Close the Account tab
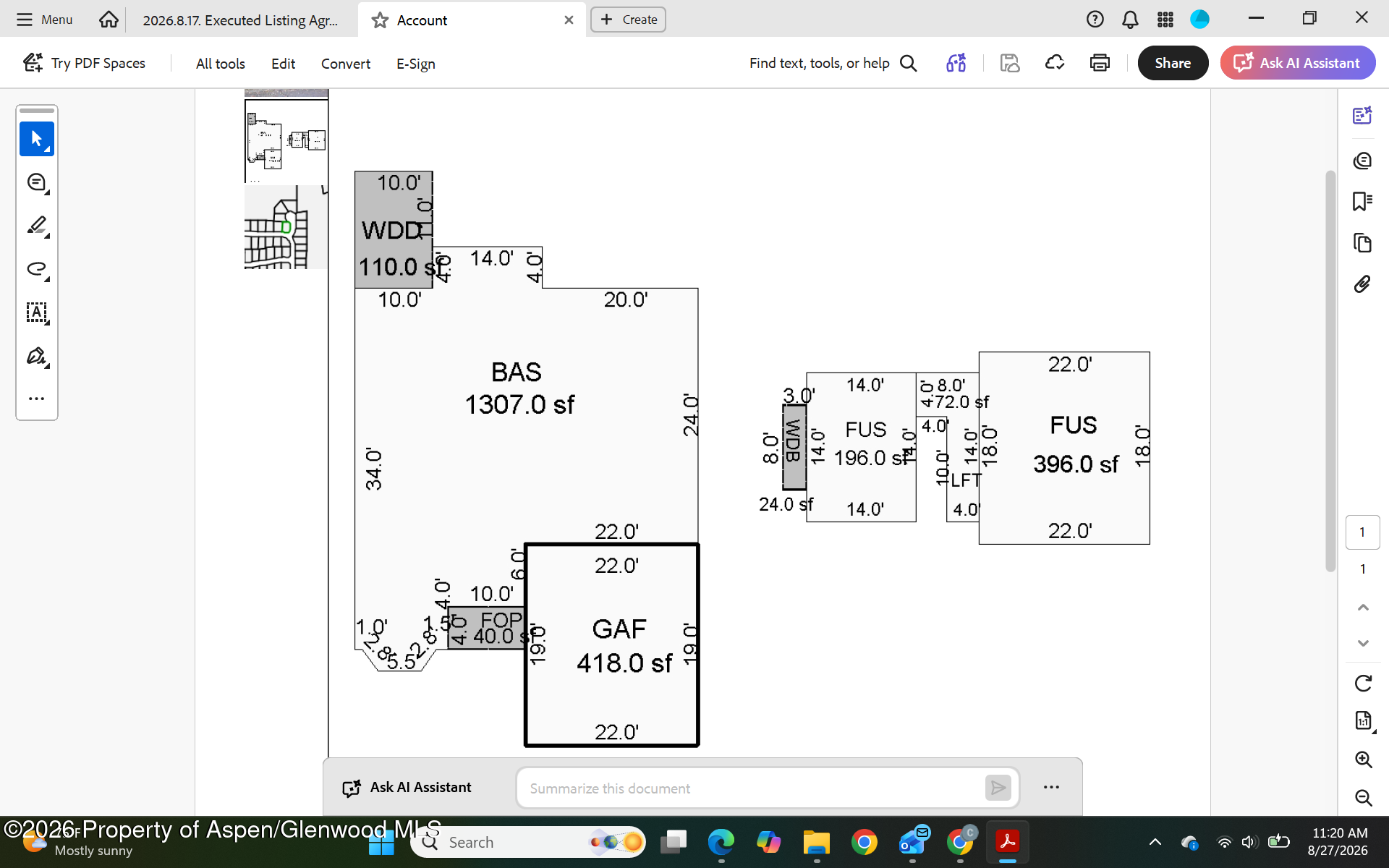The image size is (1389, 868). (x=569, y=20)
